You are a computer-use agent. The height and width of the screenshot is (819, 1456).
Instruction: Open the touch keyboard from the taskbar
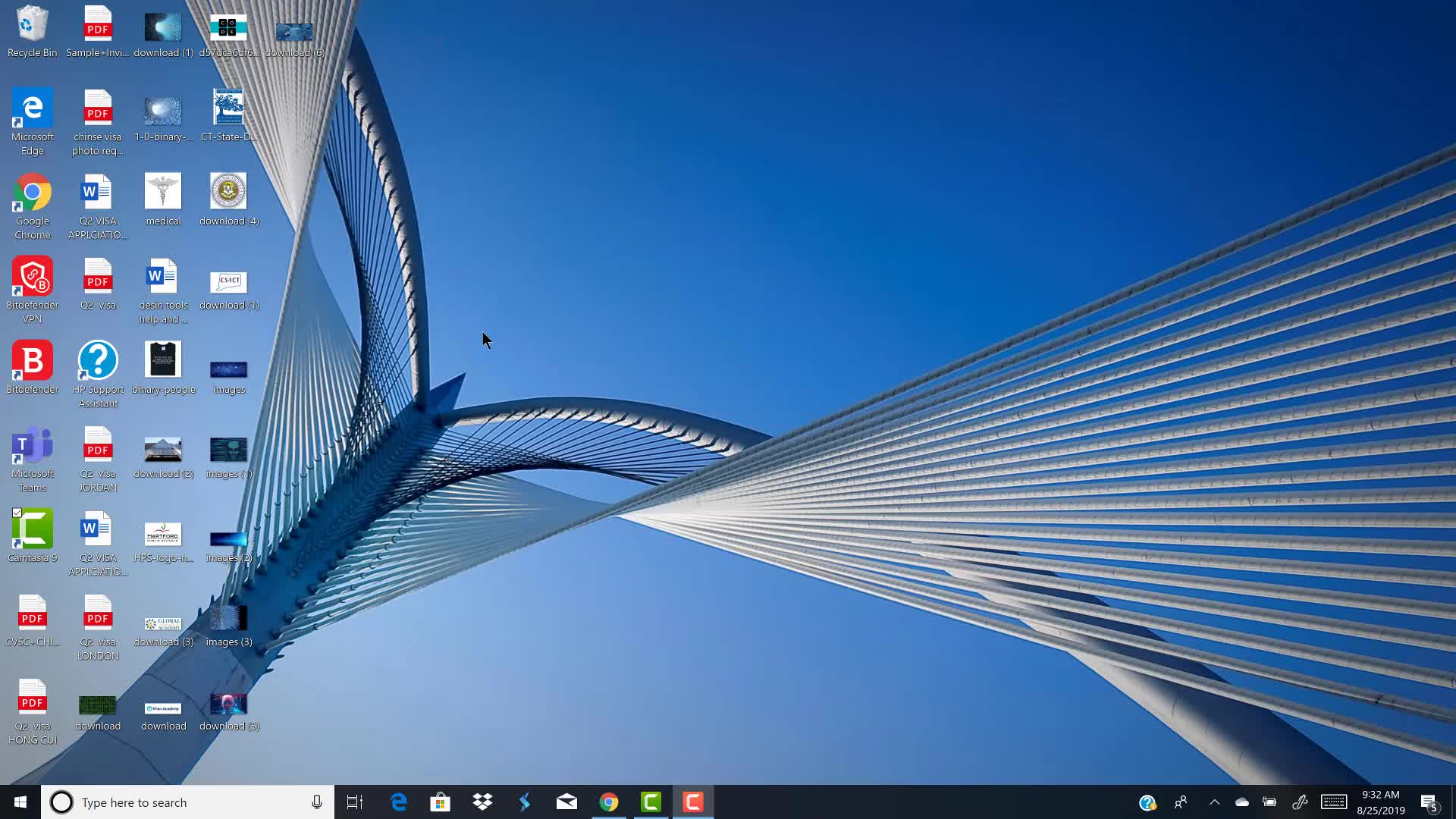tap(1334, 802)
